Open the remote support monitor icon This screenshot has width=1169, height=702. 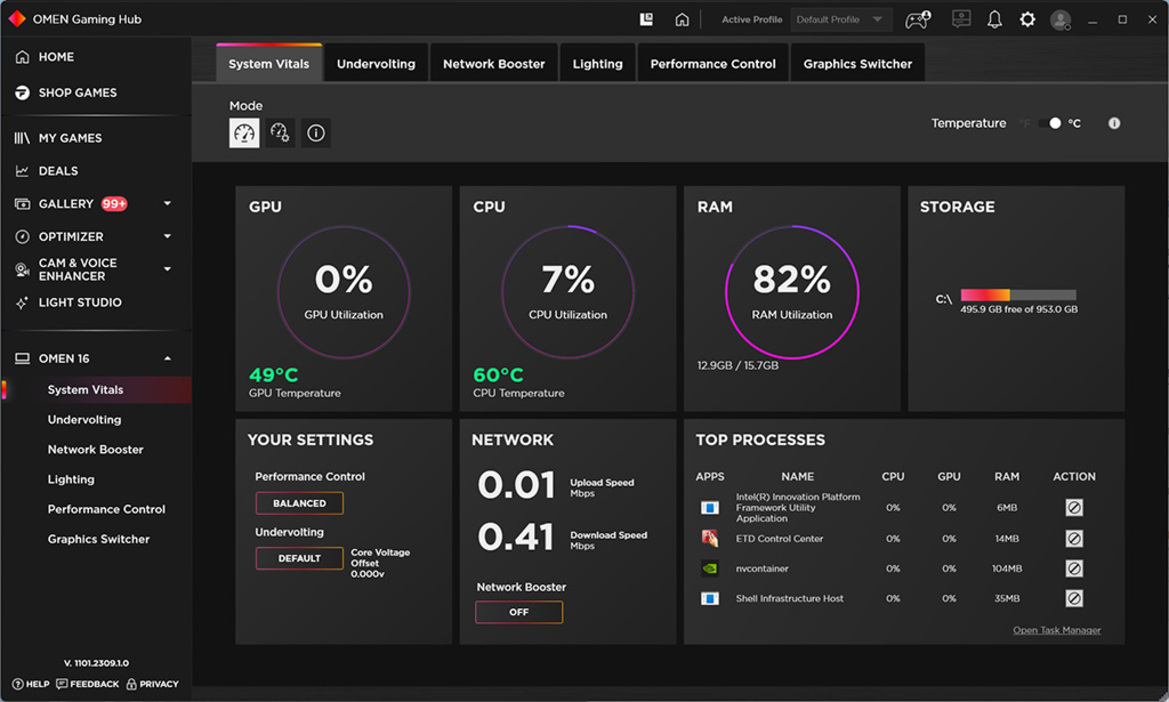pos(961,19)
